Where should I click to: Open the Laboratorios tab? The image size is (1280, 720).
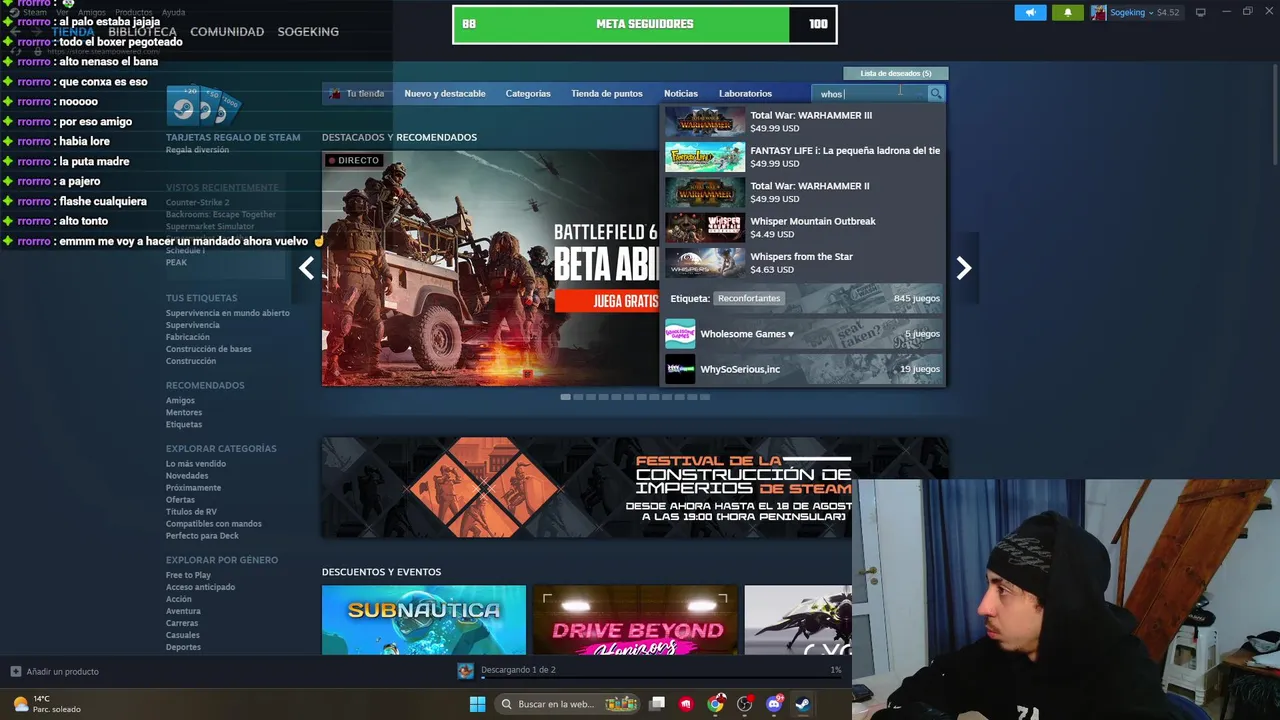pyautogui.click(x=745, y=93)
